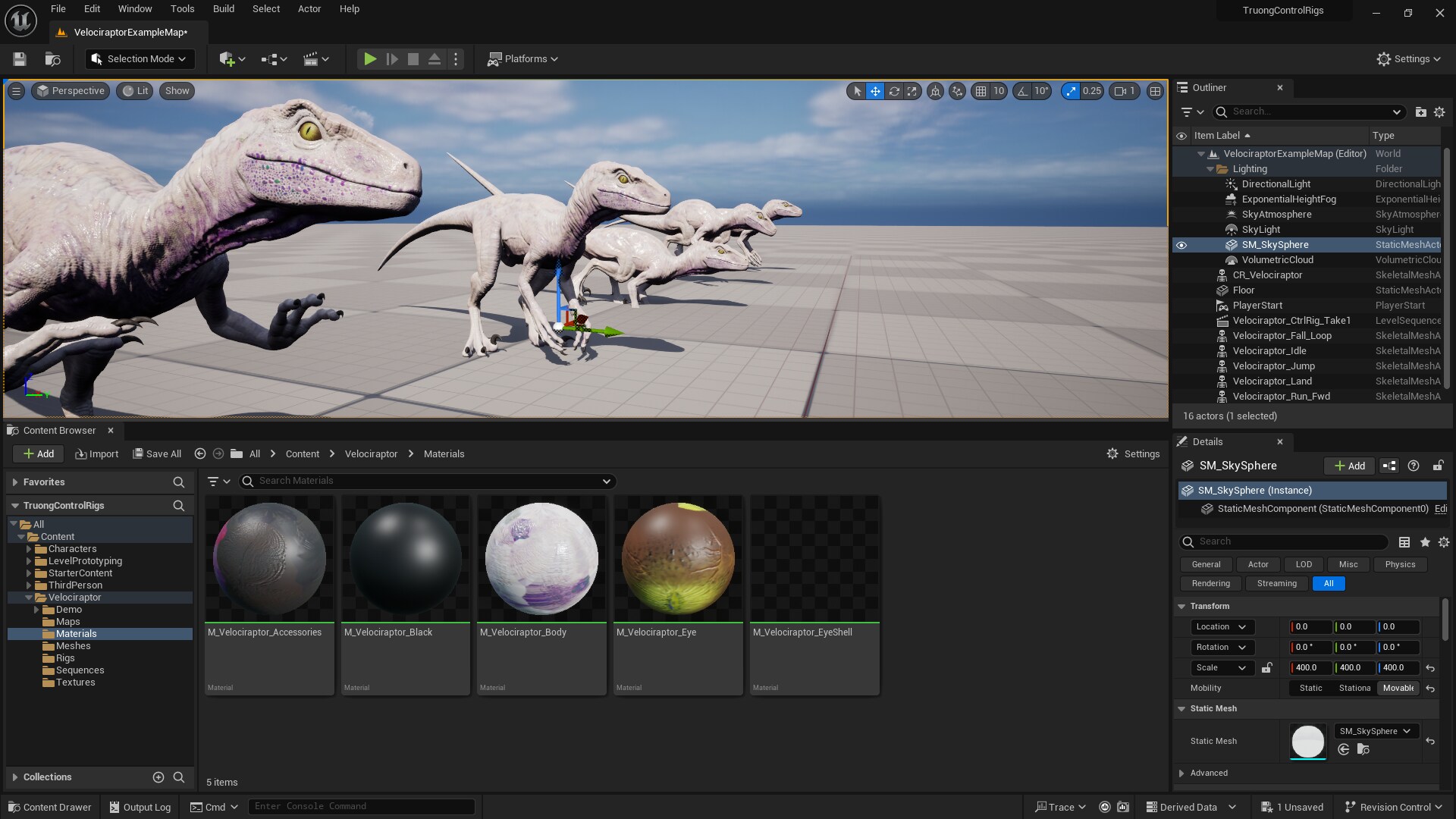Expand the Characters folder in tree
Viewport: 1456px width, 819px height.
[x=29, y=549]
